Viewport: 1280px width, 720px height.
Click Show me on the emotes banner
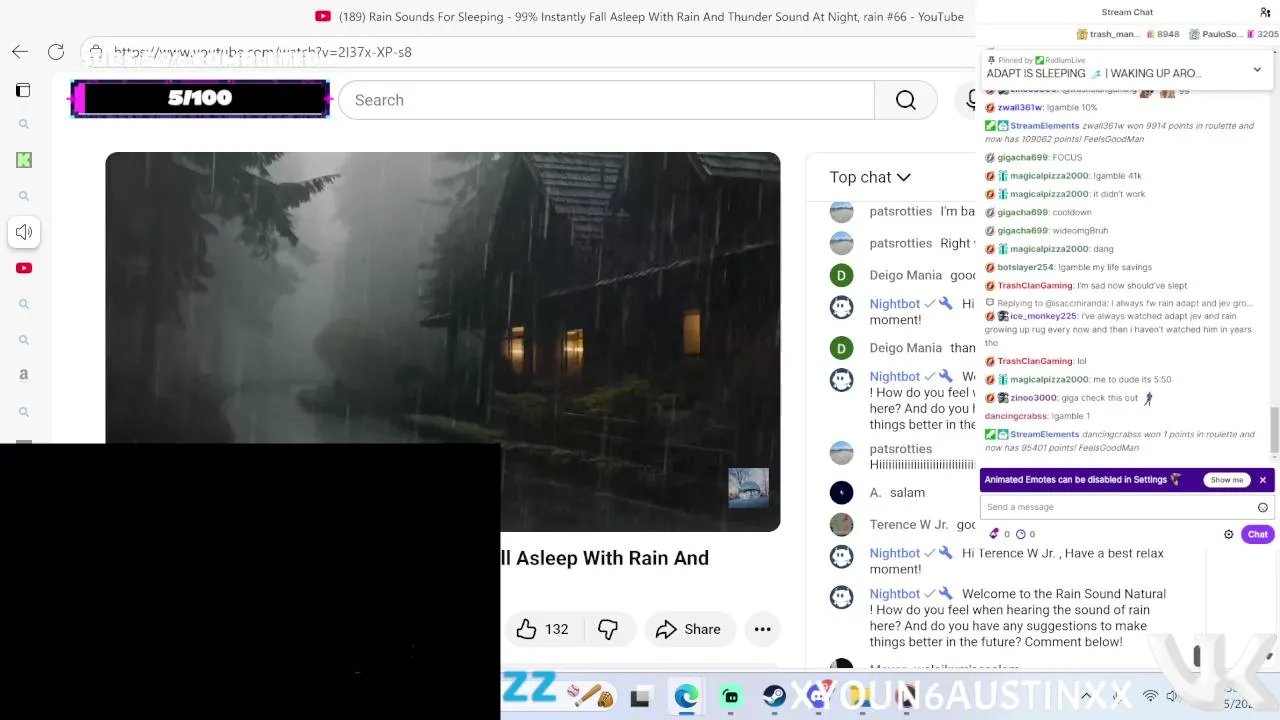coord(1227,480)
